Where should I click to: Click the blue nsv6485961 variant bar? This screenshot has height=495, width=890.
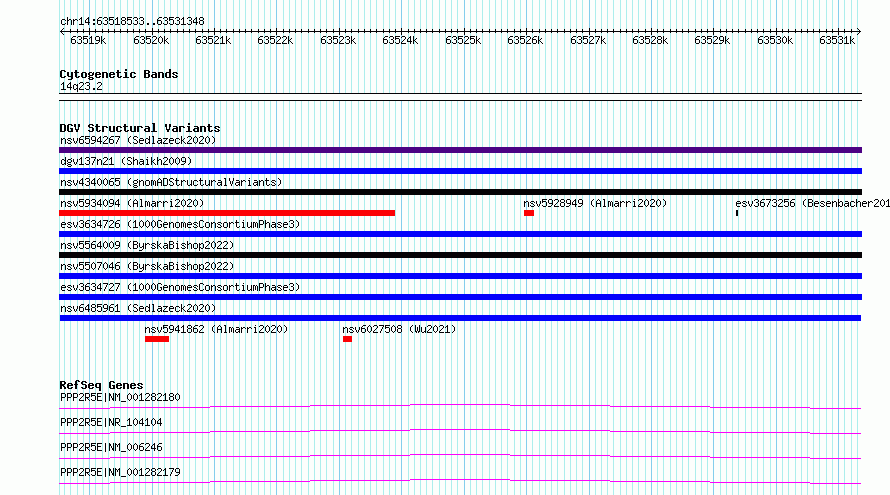[460, 318]
